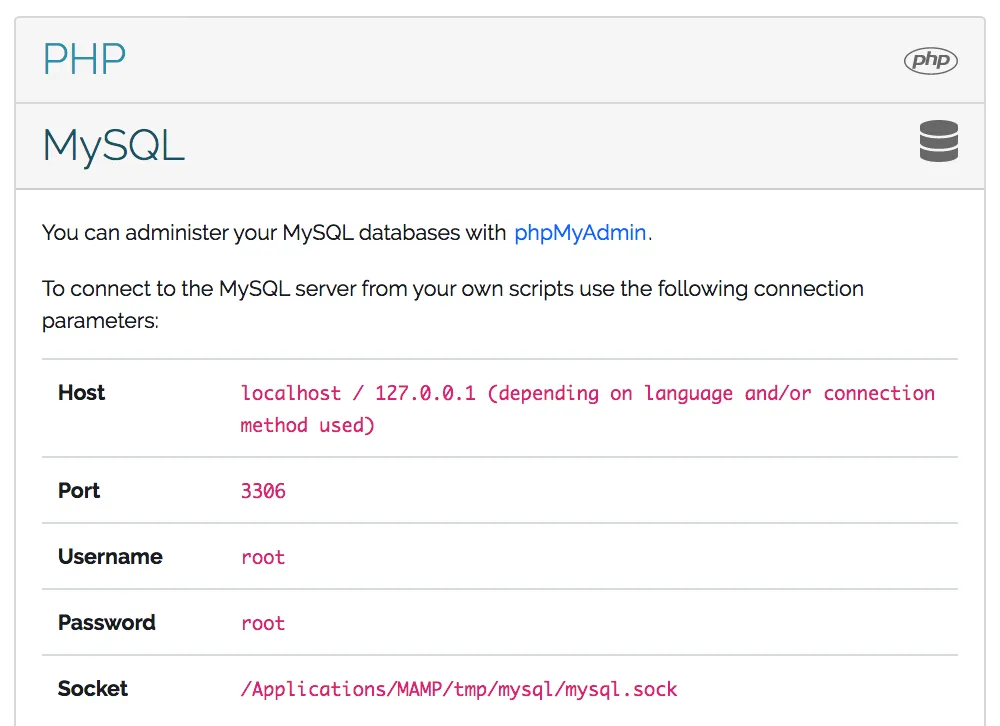Collapse the MySQL section header
Viewport: 1000px width, 726px height.
(500, 146)
